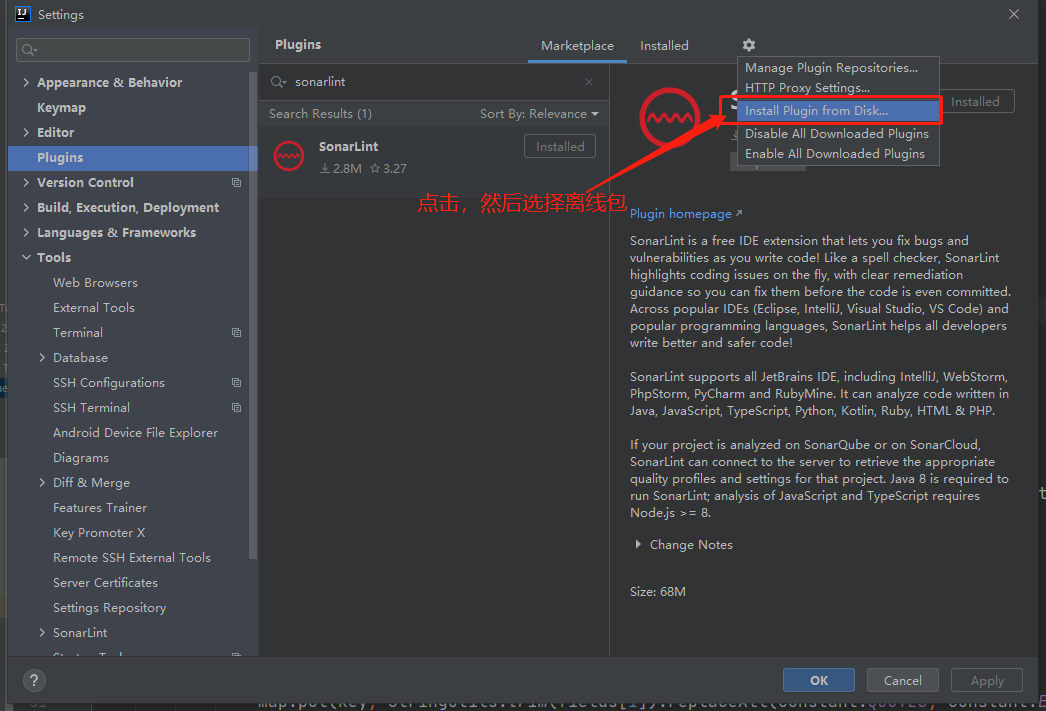Select the SonarLint search result name
Image resolution: width=1046 pixels, height=711 pixels.
pos(348,147)
